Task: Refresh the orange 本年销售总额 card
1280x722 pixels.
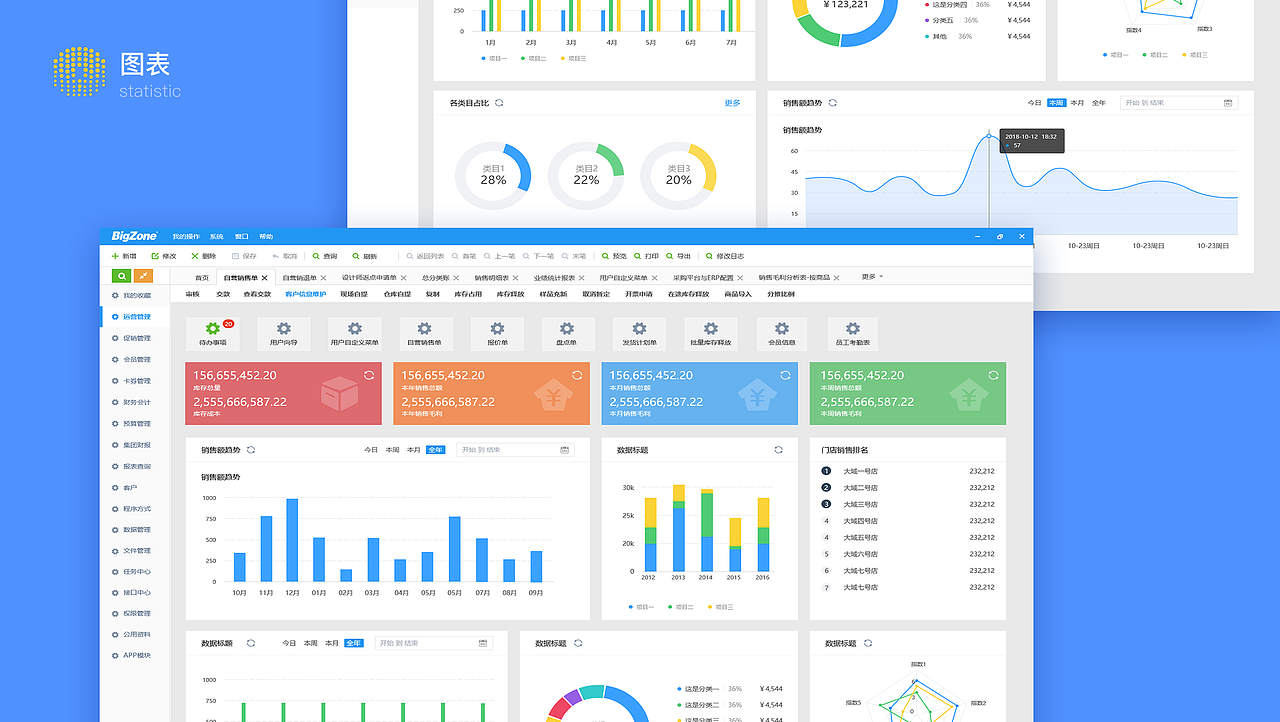Action: click(x=577, y=375)
